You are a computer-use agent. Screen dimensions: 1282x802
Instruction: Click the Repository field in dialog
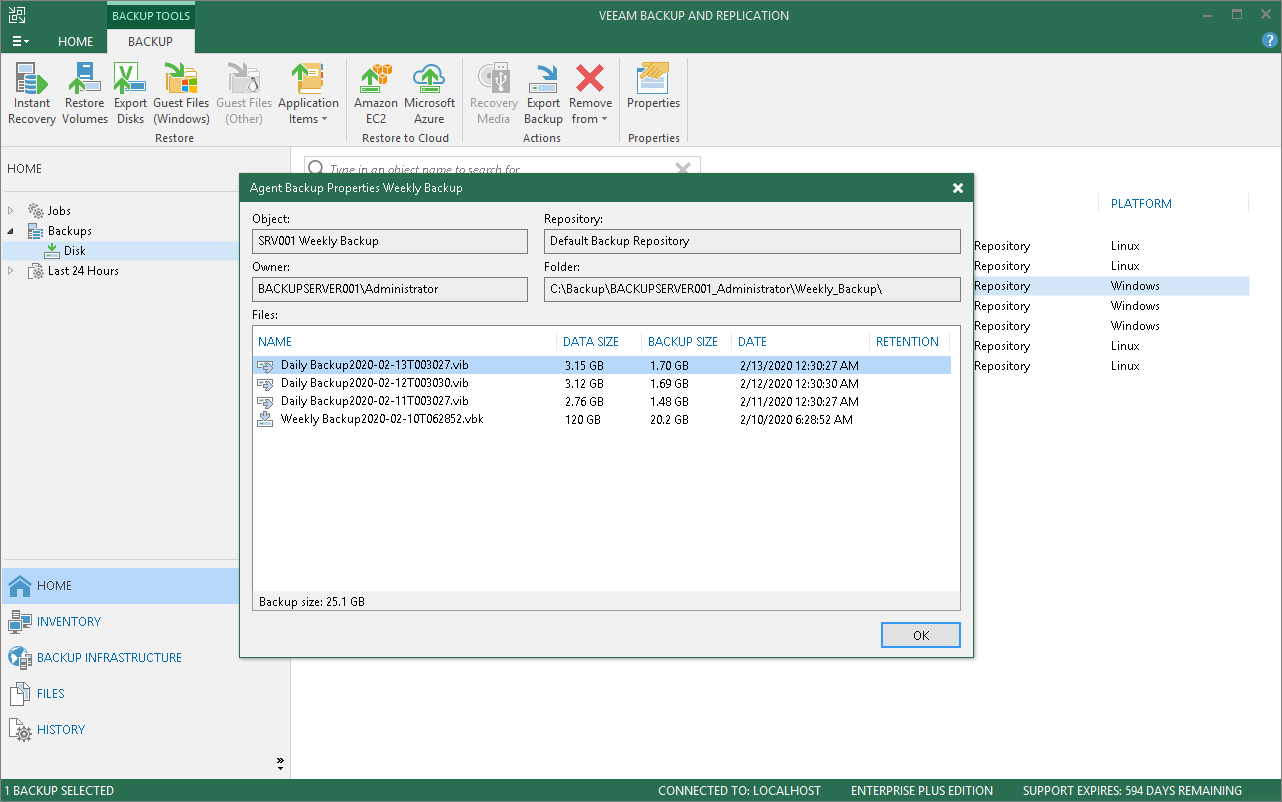(x=752, y=241)
